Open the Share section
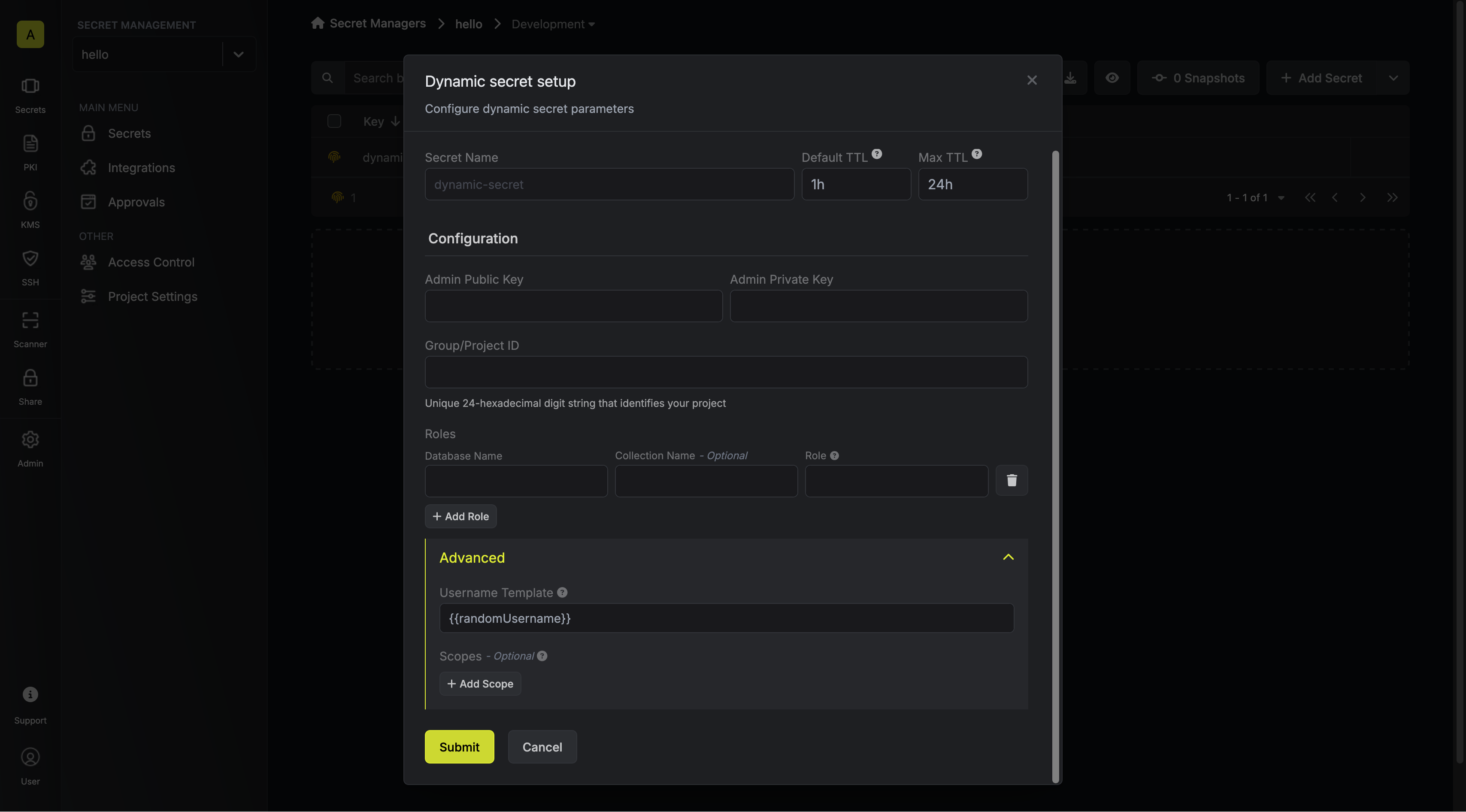Viewport: 1466px width, 812px height. point(30,388)
